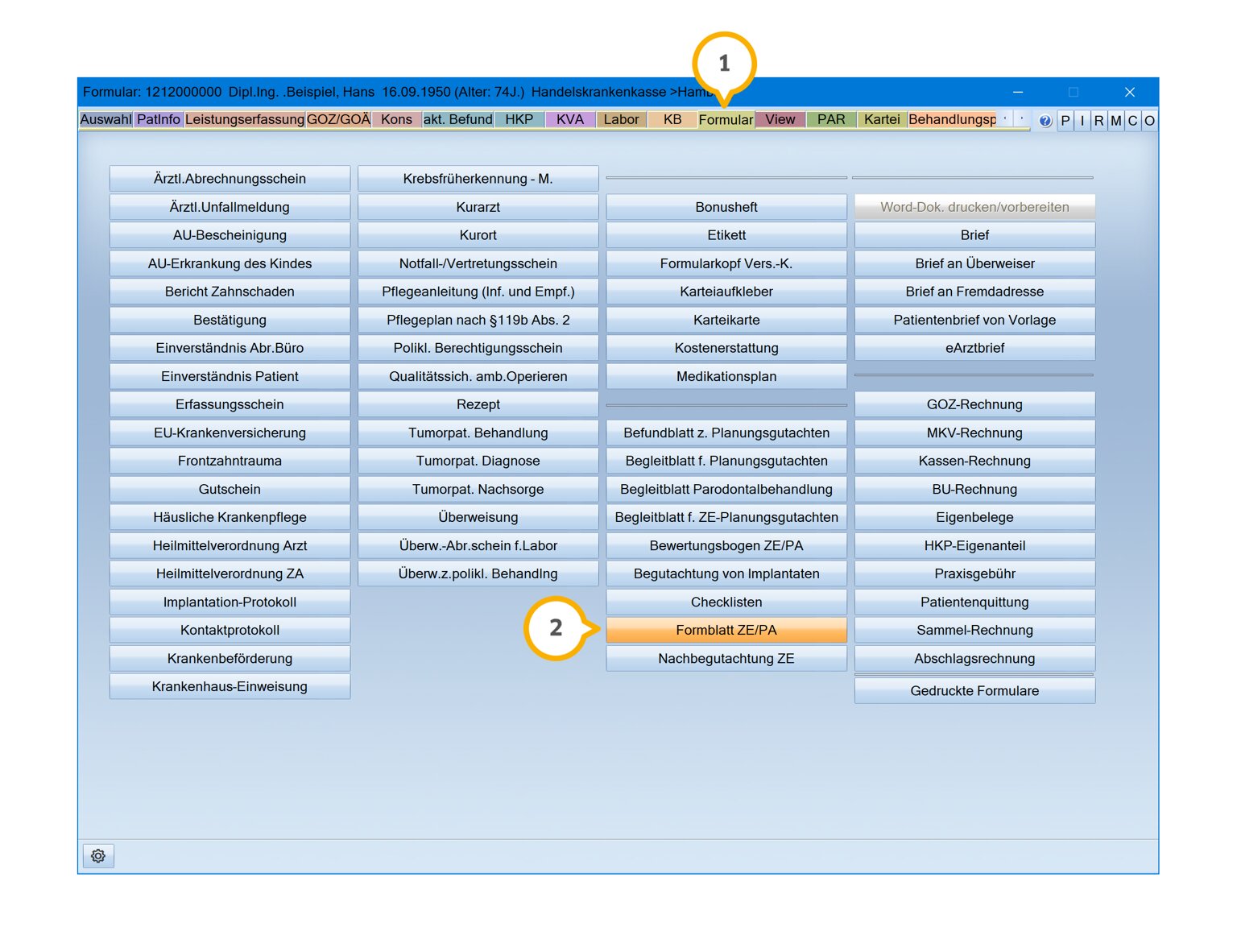Open Patientenbrief von Vorlage

tap(974, 320)
